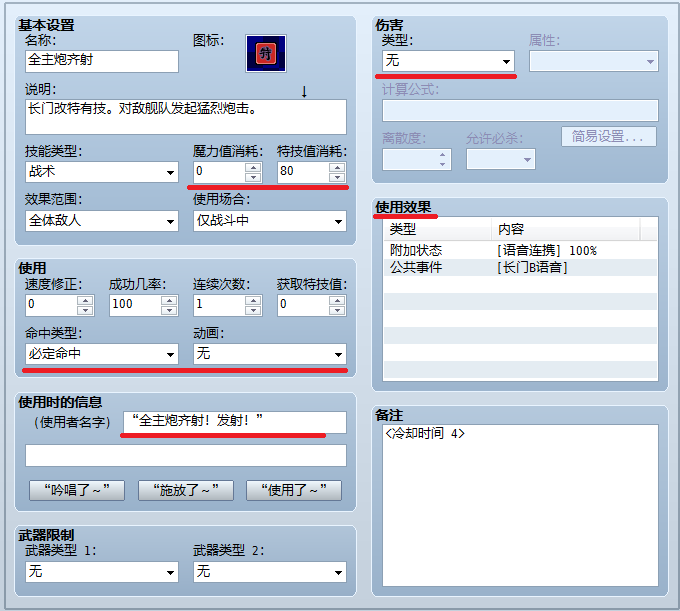Click the 速度修正 value field
Image resolution: width=680 pixels, height=611 pixels.
(51, 305)
